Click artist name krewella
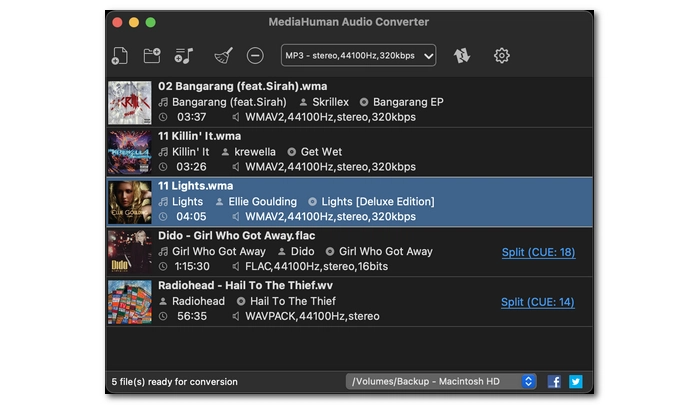 coord(255,152)
